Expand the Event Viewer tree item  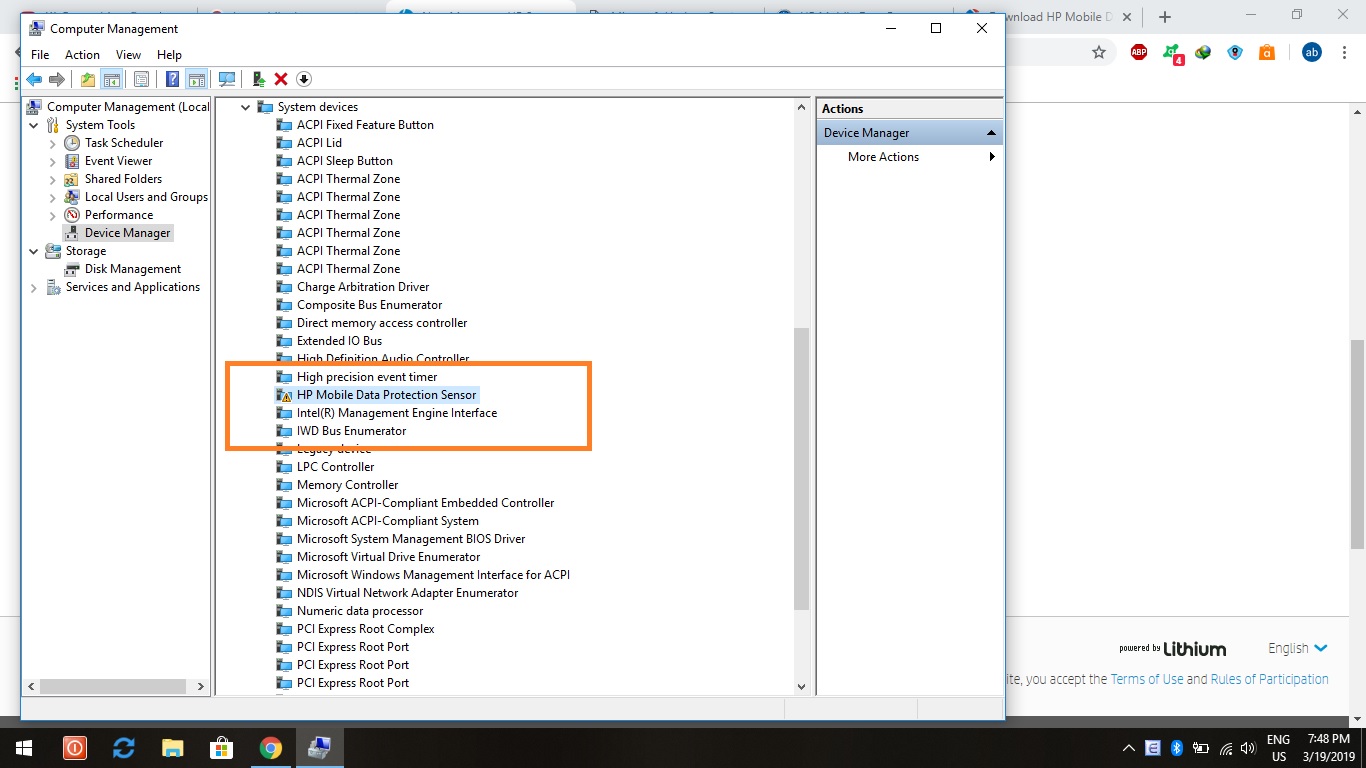(52, 160)
